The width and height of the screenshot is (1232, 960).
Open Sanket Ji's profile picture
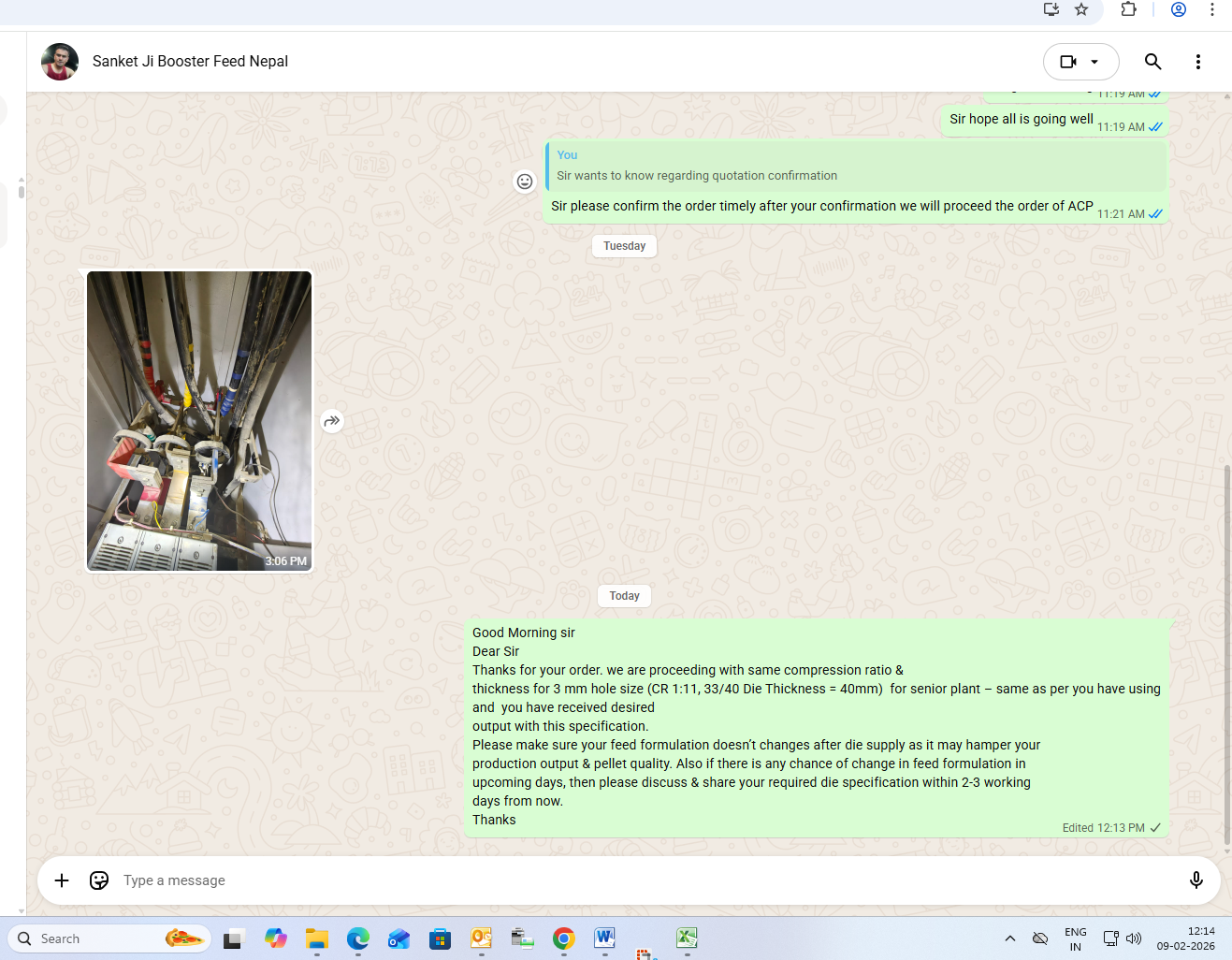pos(60,62)
